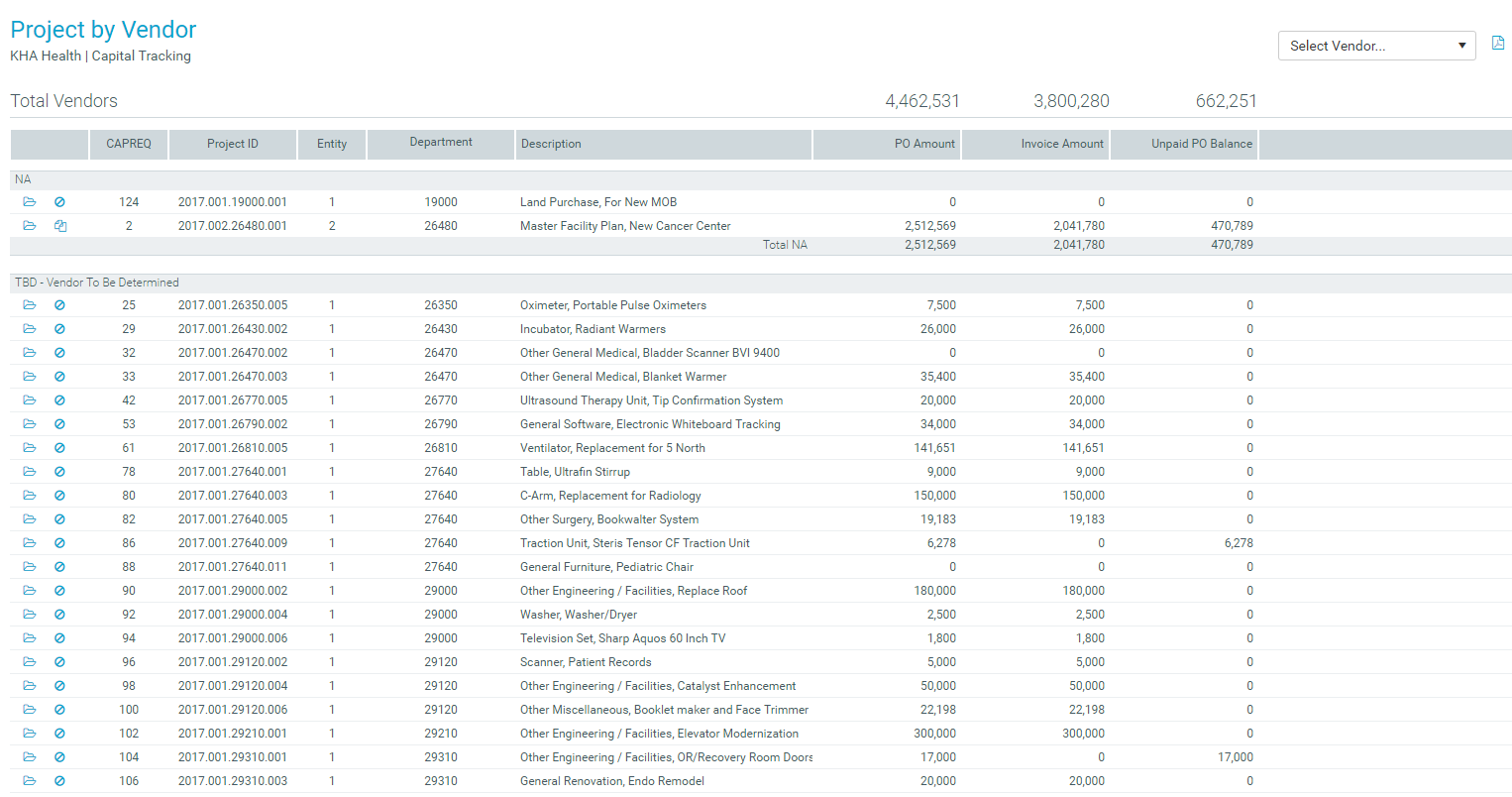Open folder icon for Elevator Modernization row
Screen dimensions: 1512x797
30,734
